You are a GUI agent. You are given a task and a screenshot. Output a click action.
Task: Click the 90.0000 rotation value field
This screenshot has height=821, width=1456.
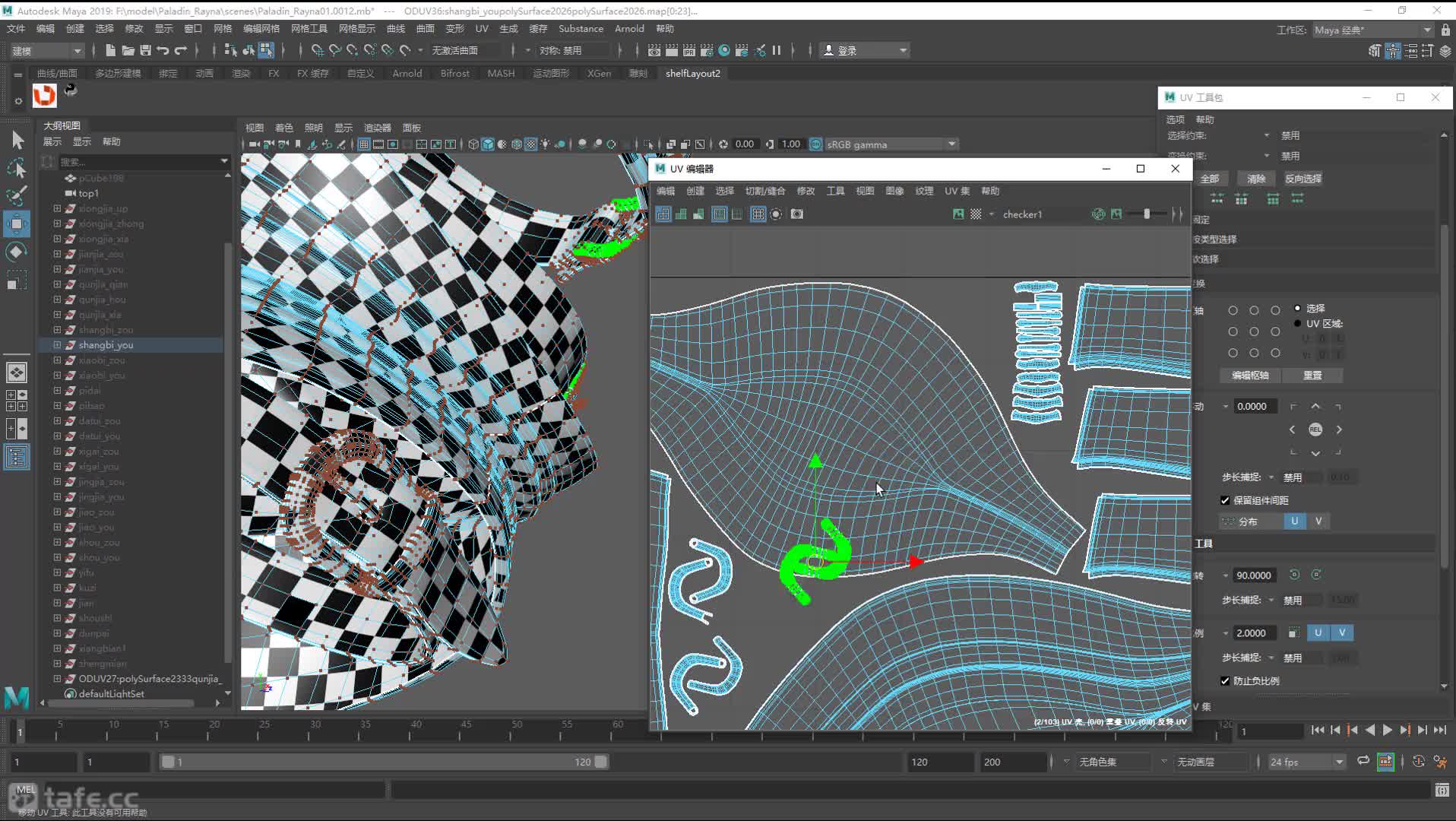(1253, 575)
